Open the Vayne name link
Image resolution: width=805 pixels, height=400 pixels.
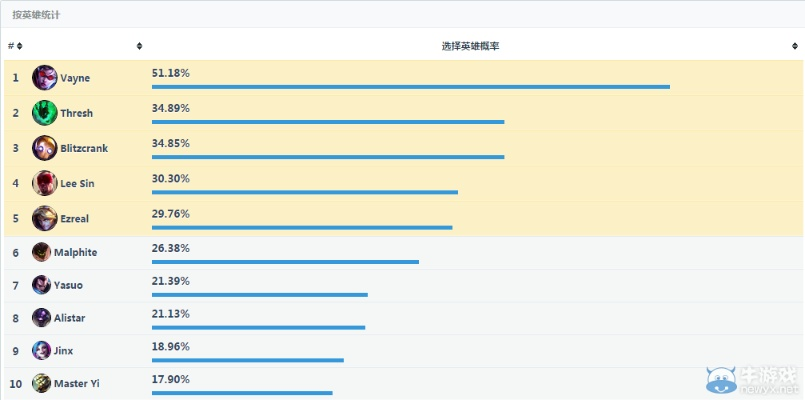click(x=75, y=78)
